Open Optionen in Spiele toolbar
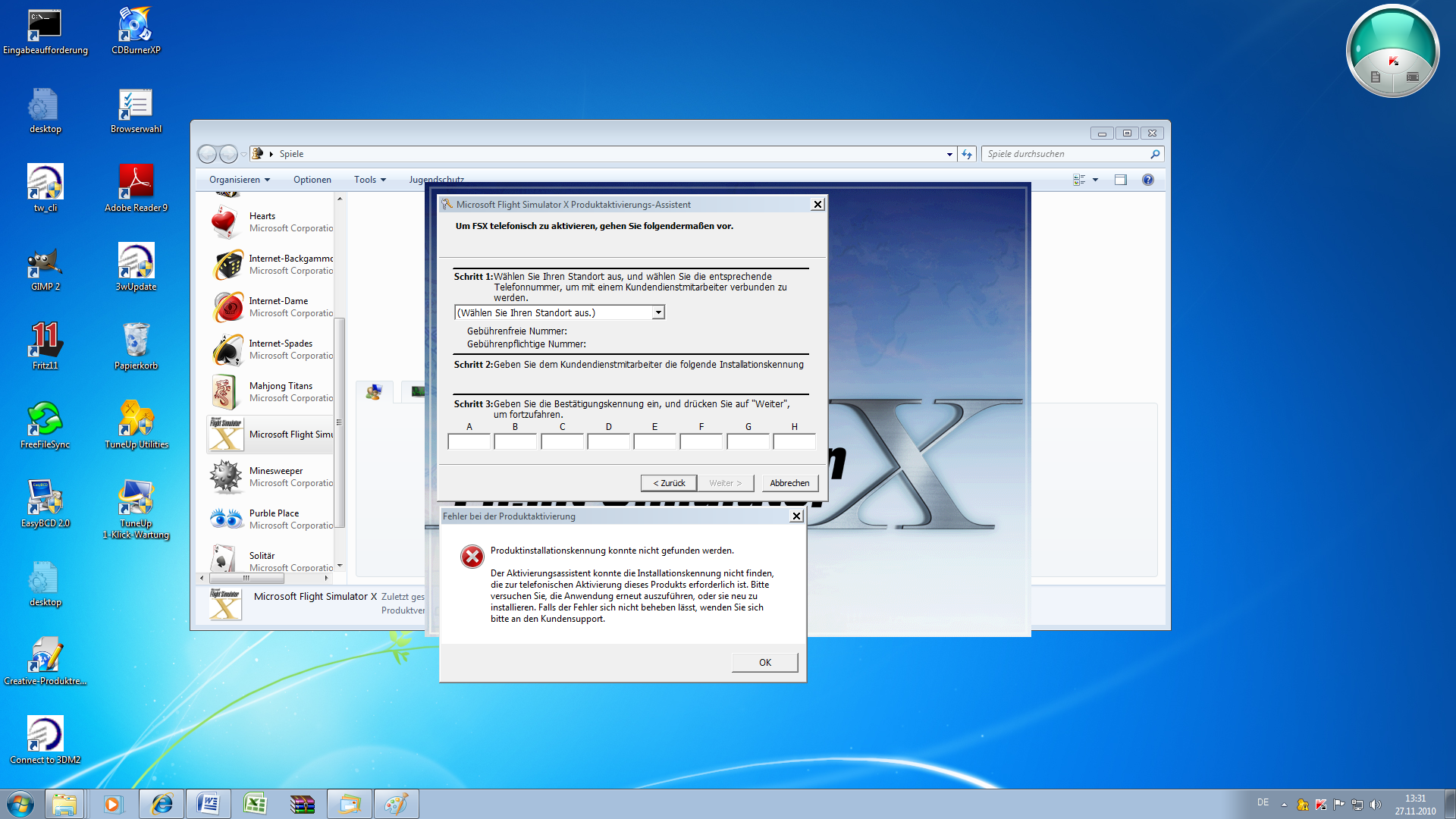Viewport: 1456px width, 819px height. [312, 180]
